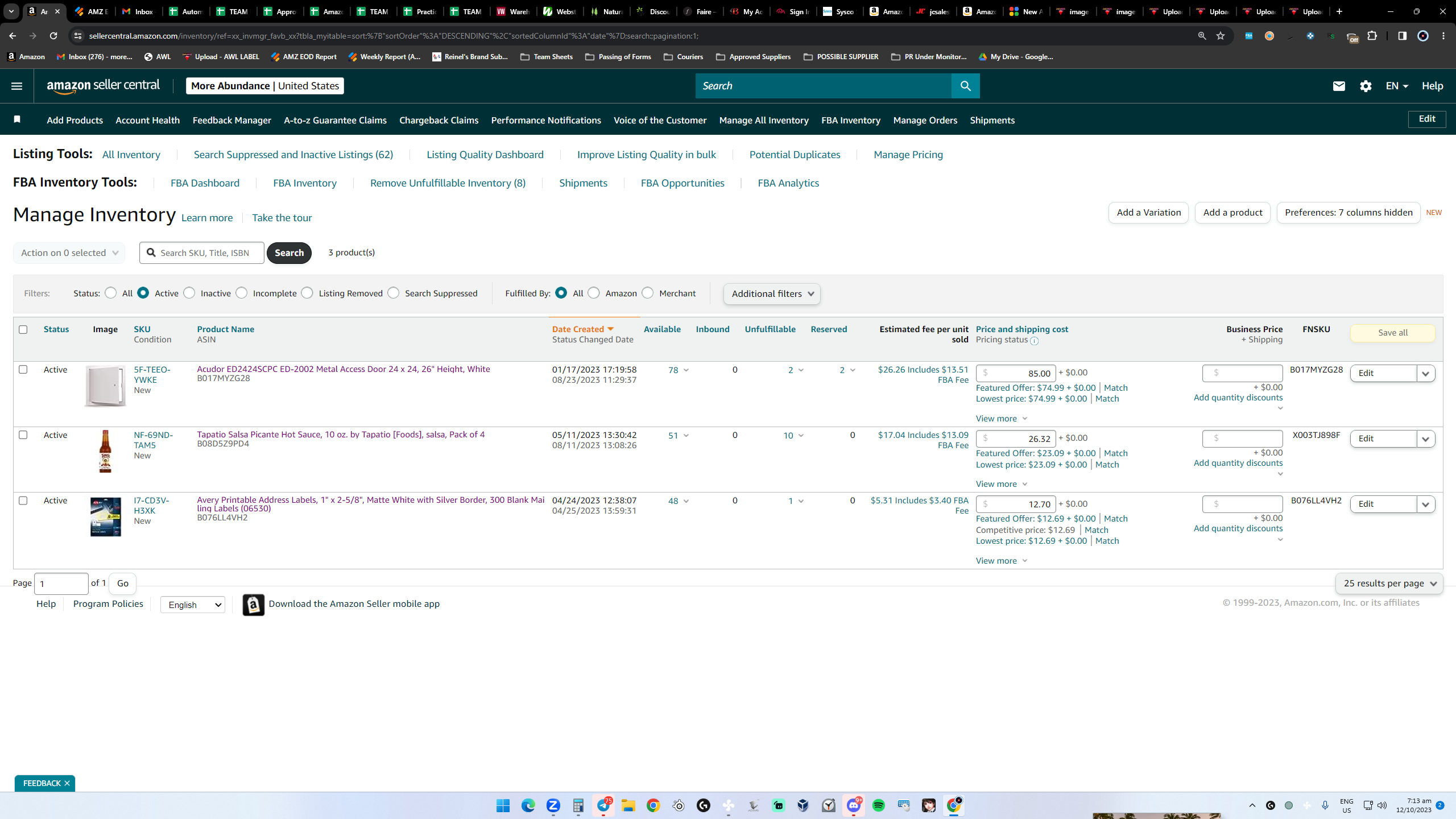Open the English language select in footer
The image size is (1456, 819).
193,605
